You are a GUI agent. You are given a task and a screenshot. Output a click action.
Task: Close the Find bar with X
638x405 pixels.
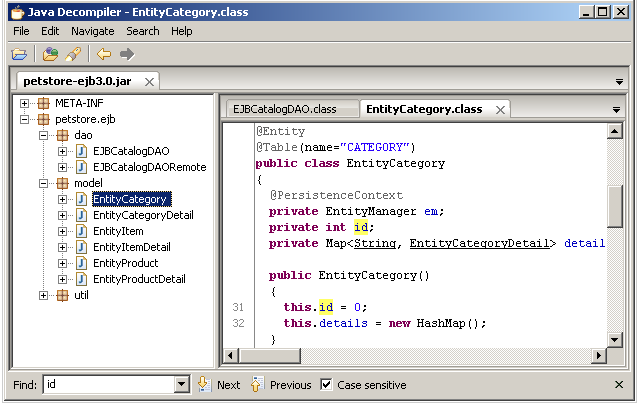[619, 384]
